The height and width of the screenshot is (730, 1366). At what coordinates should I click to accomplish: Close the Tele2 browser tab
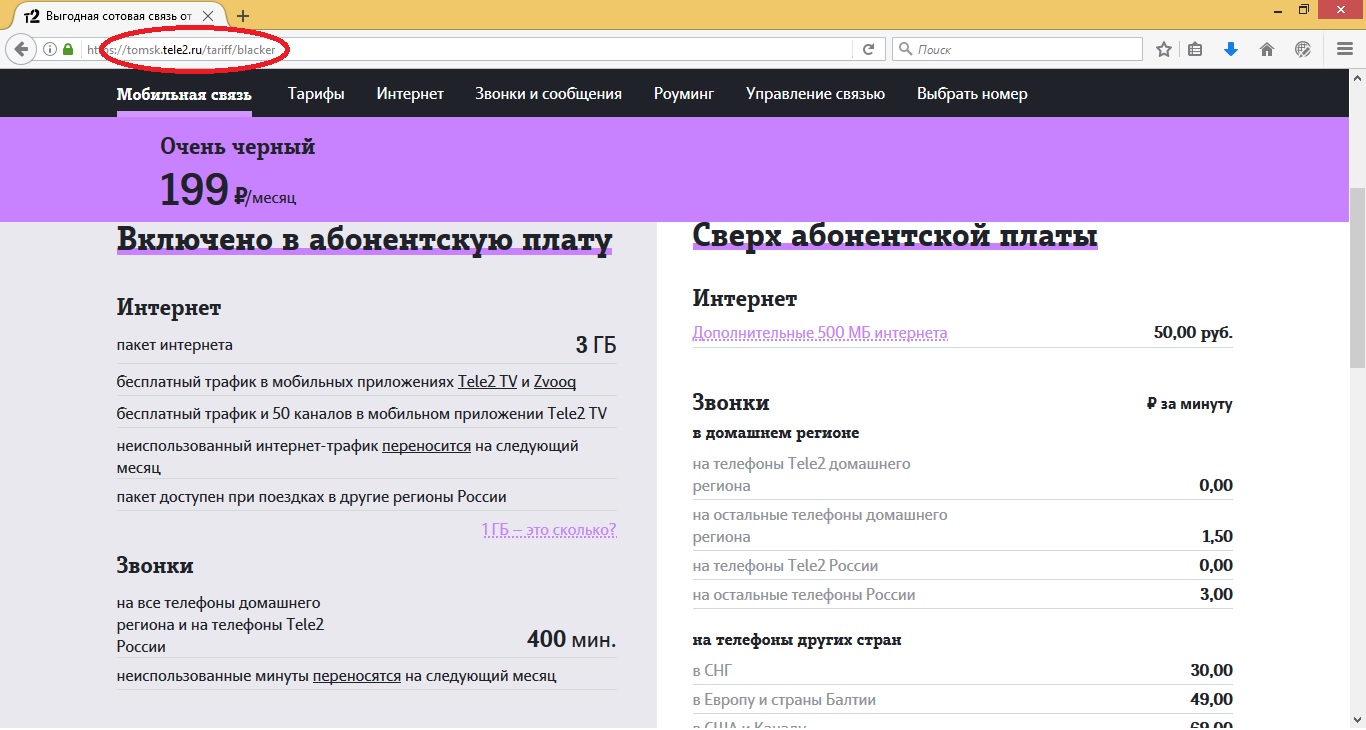pos(208,16)
